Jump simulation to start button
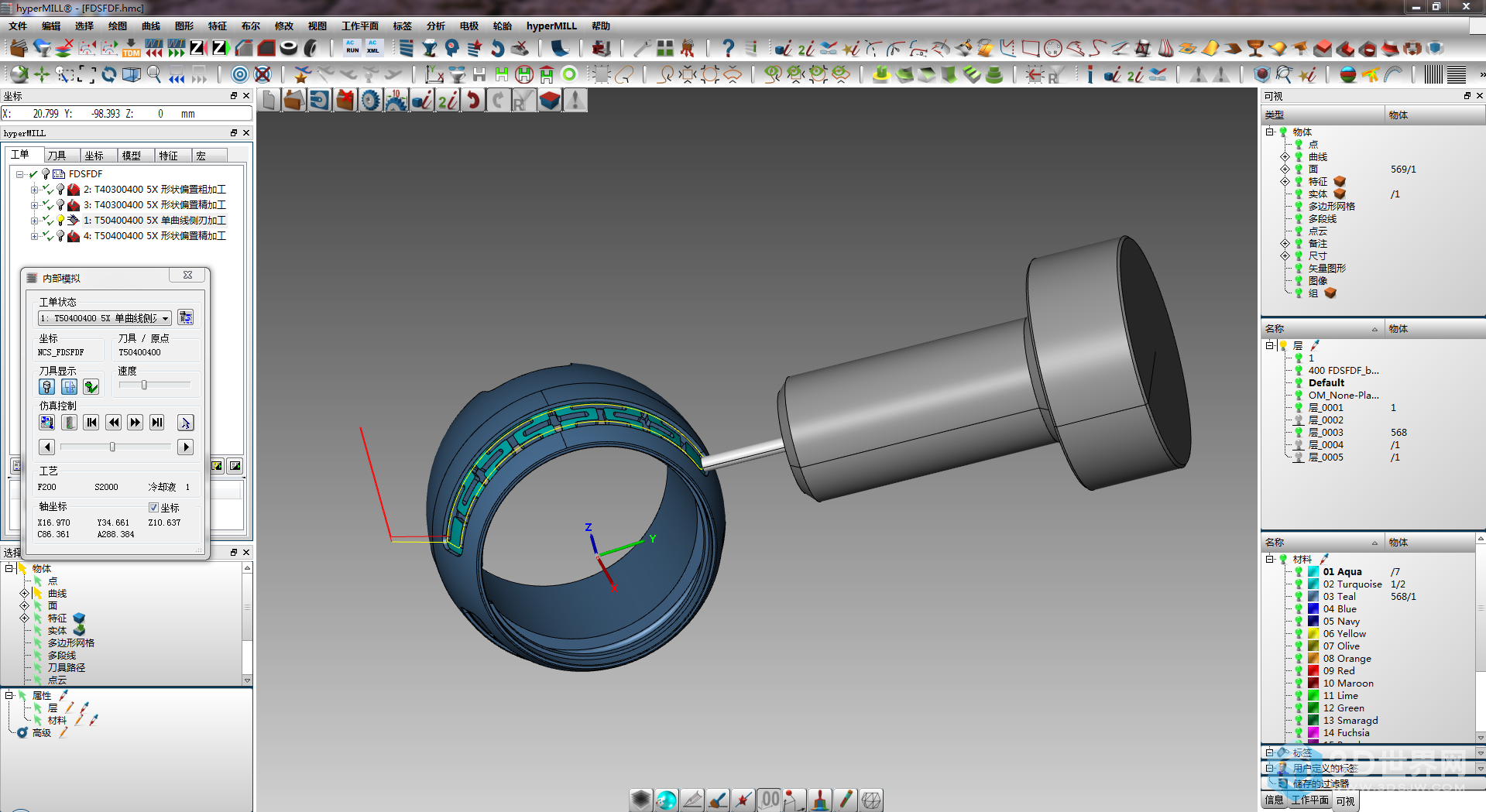The image size is (1486, 812). (91, 422)
